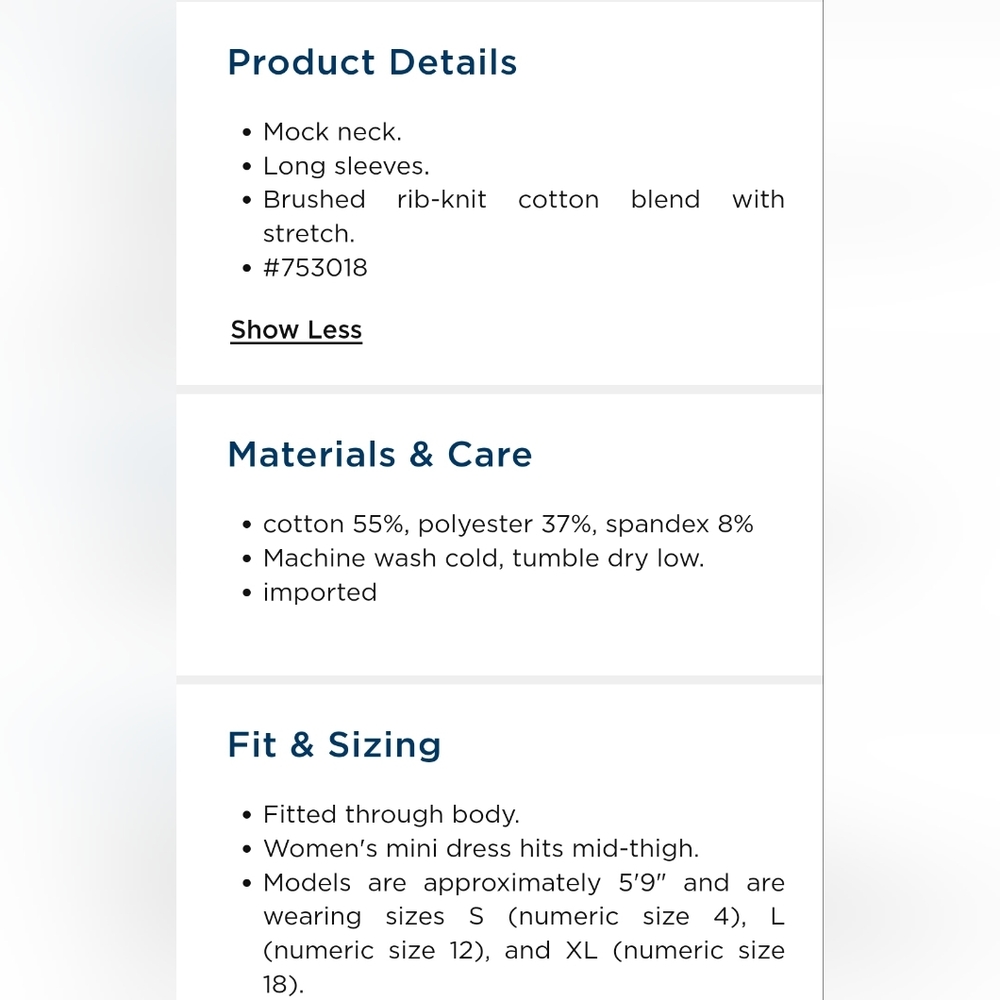Click the product number #753018
This screenshot has width=1000, height=1000.
tap(315, 268)
